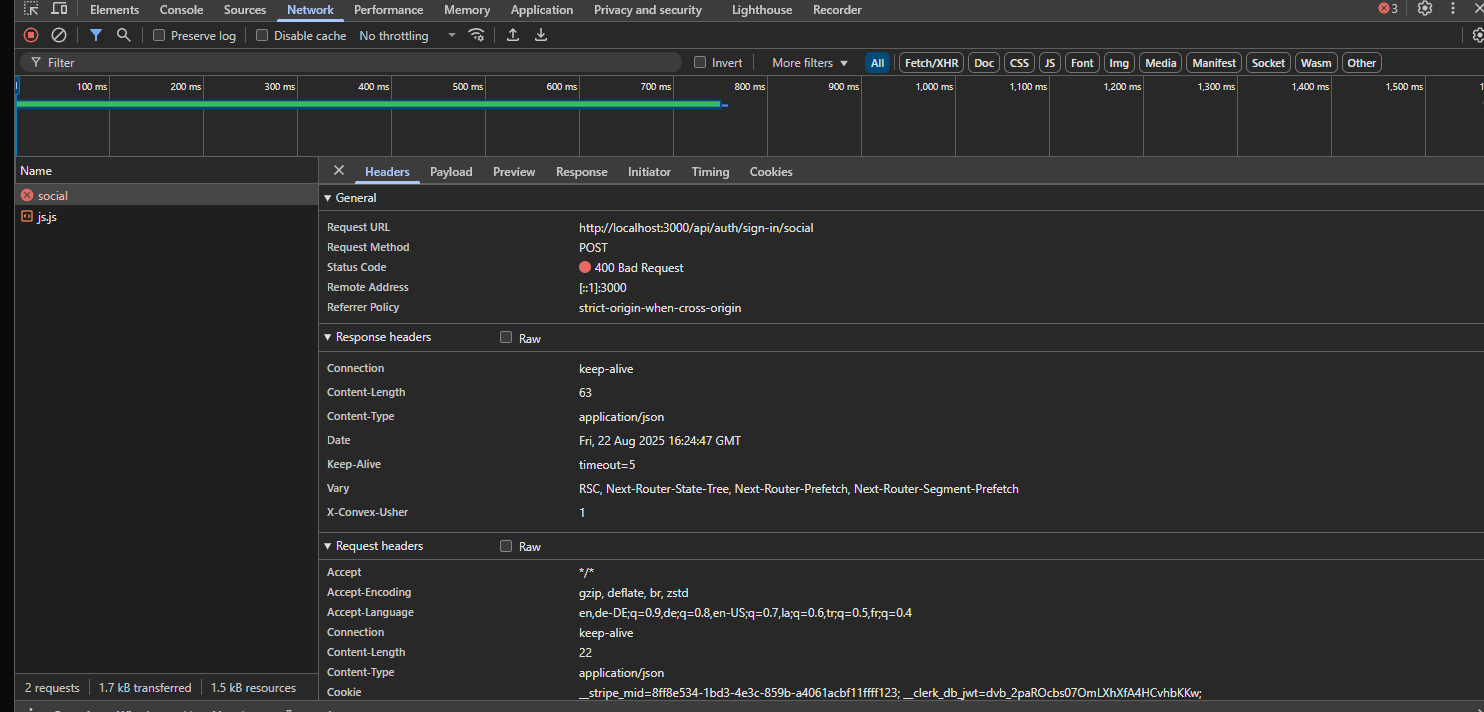Filter requests by Fetch/XHR
1484x712 pixels.
point(932,63)
